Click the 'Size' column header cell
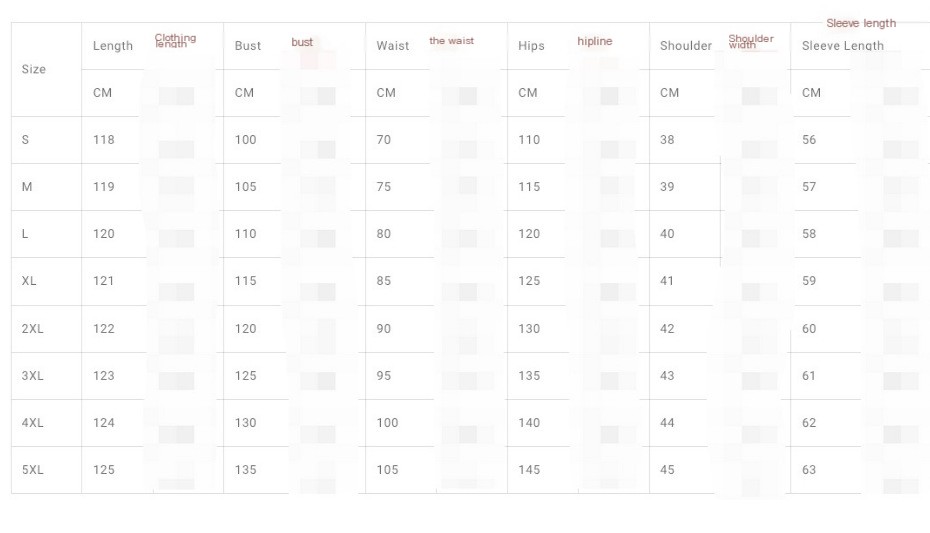Viewport: 930px width, 533px height. 34,69
